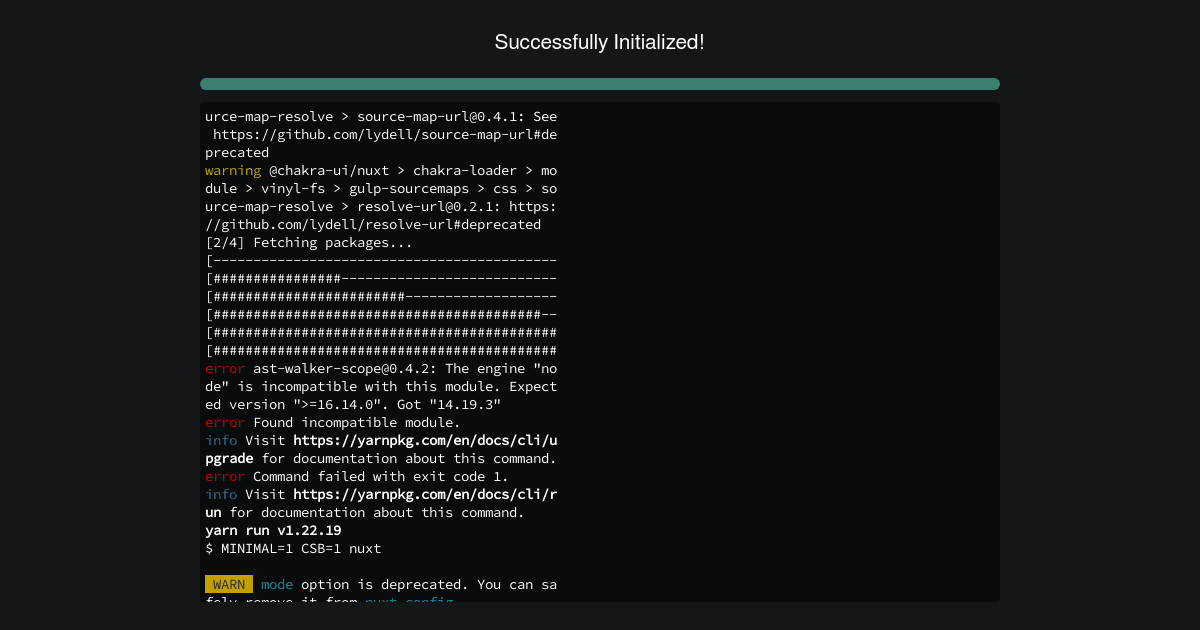Screen dimensions: 1200x630
Task: Click the "Successfully Initialized!" heading
Action: [600, 42]
